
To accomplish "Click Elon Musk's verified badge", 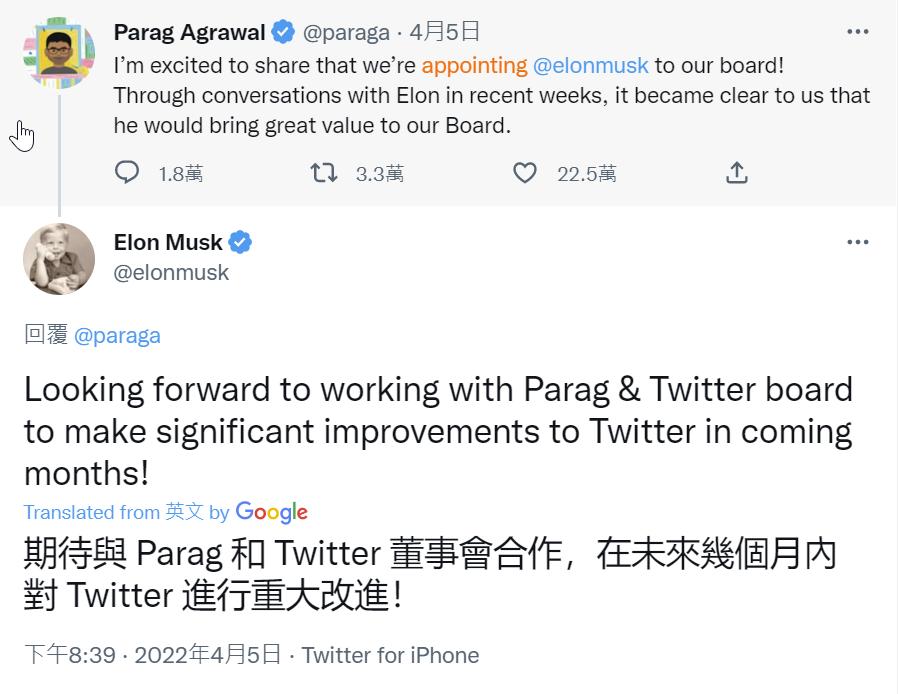I will point(240,242).
